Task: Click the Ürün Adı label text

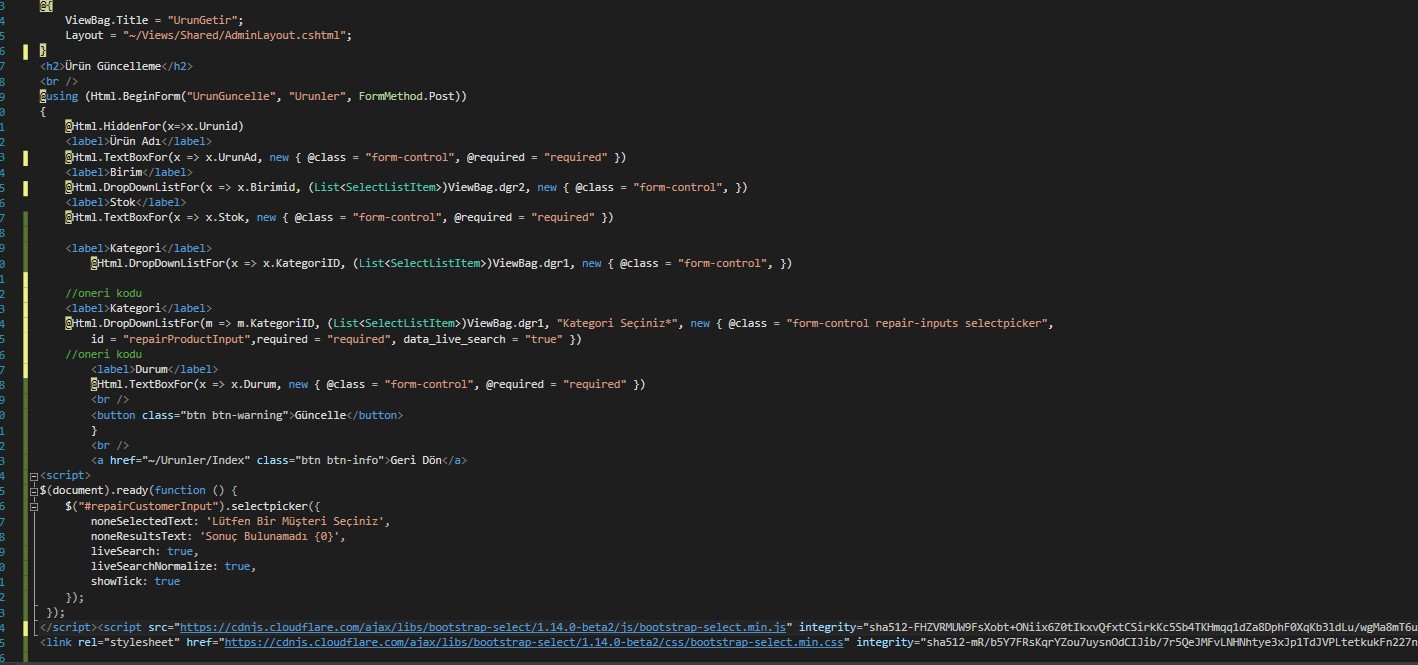Action: 134,142
